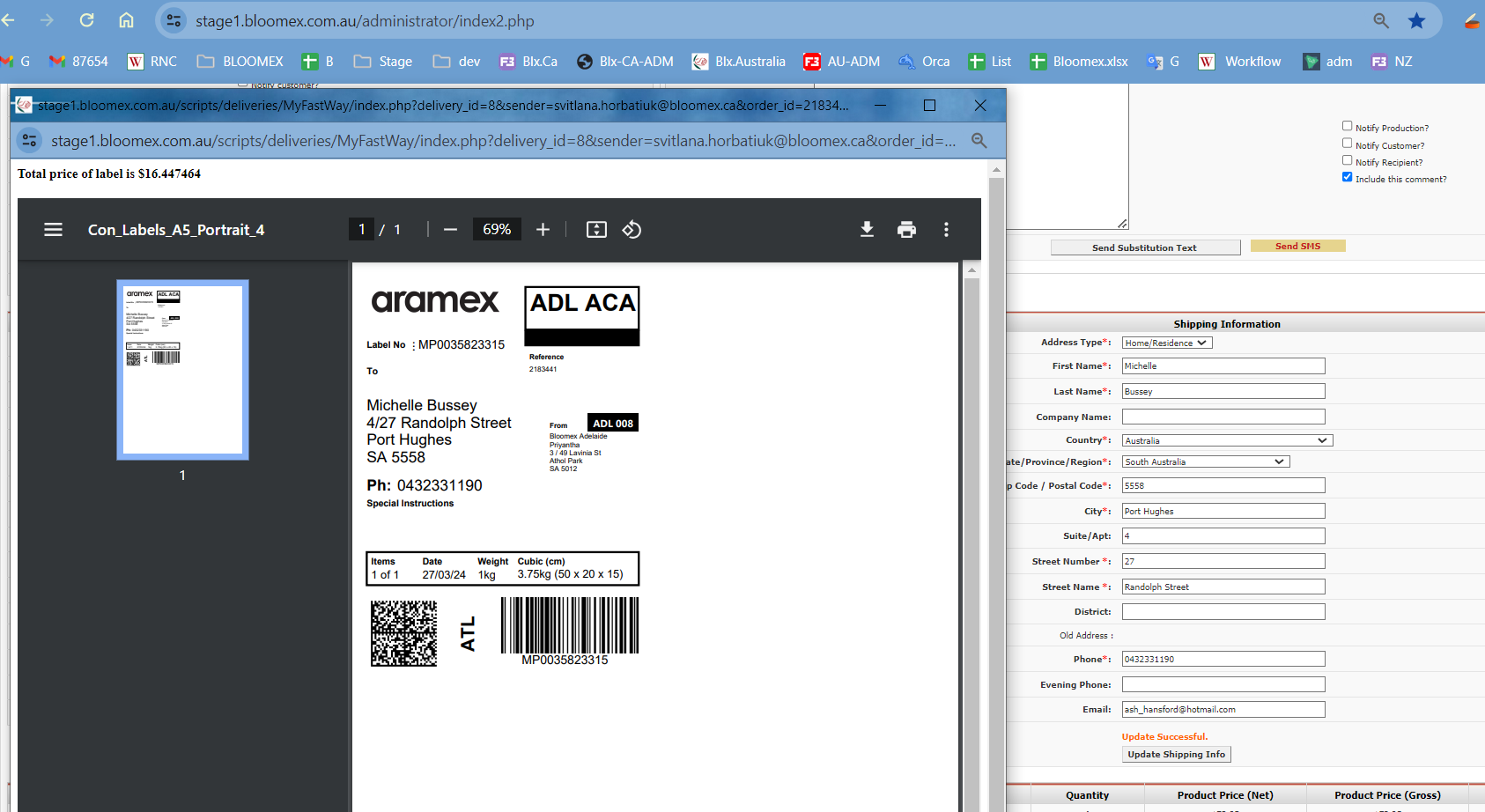Expand the Country dropdown showing Australia
Viewport: 1485px width, 812px height.
pos(1227,440)
